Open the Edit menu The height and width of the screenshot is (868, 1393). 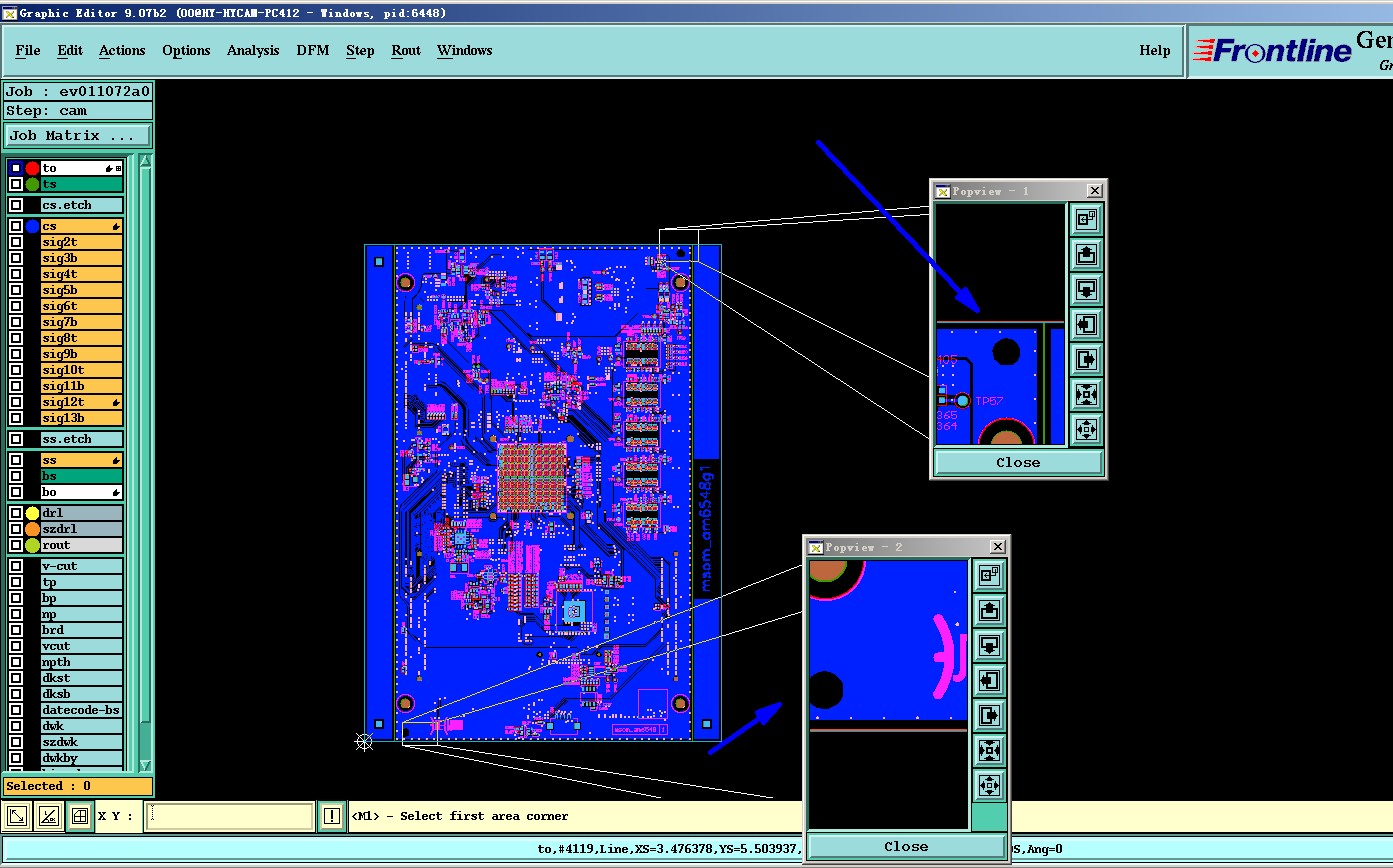click(x=70, y=50)
